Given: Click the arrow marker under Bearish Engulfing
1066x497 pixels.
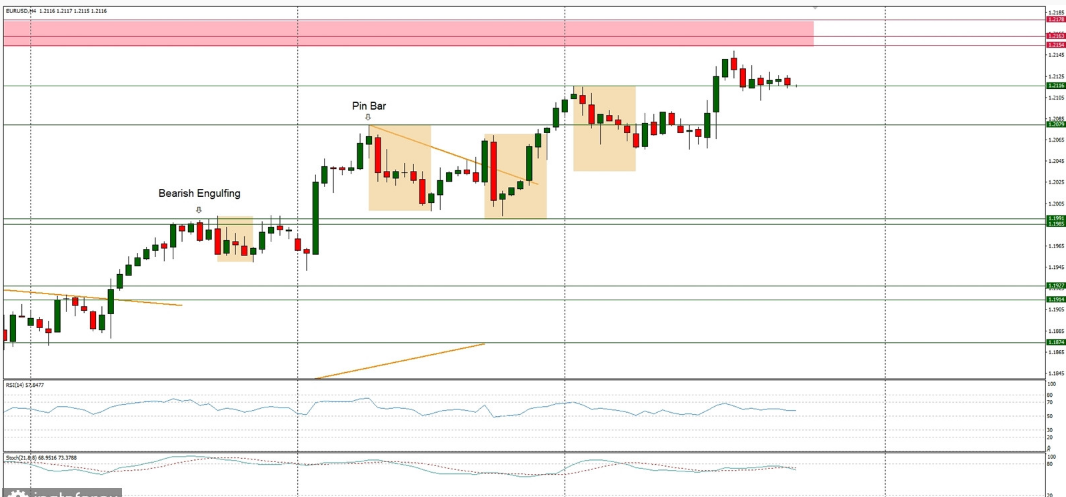Looking at the screenshot, I should (198, 209).
